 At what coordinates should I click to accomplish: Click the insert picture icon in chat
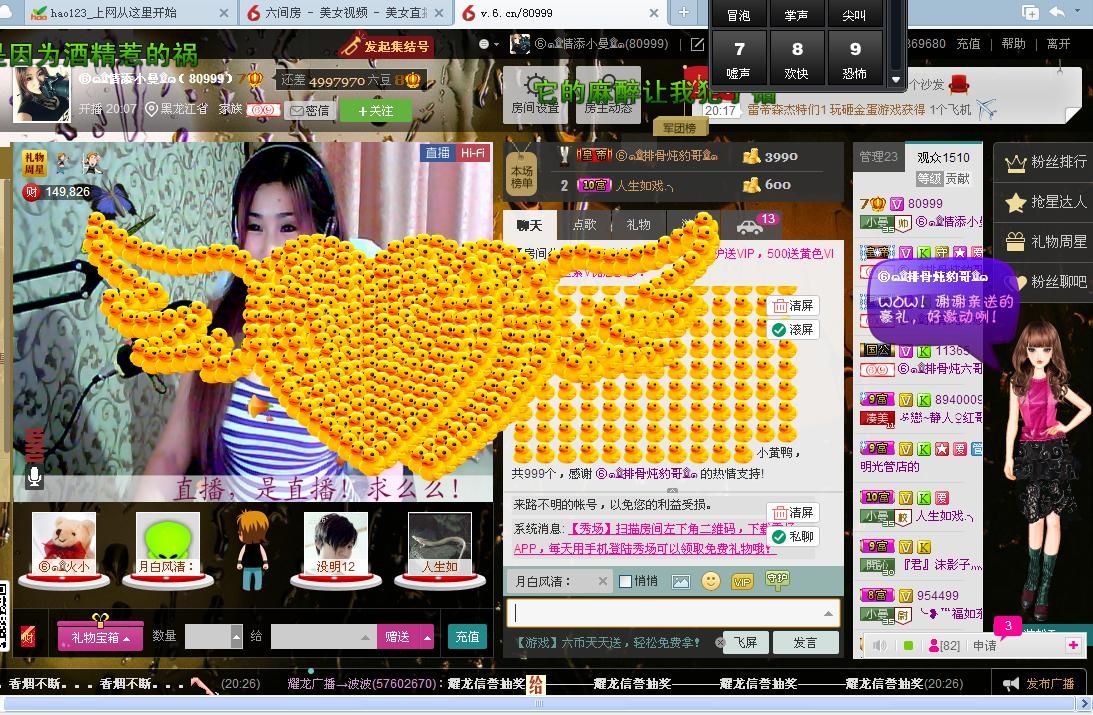(x=681, y=581)
